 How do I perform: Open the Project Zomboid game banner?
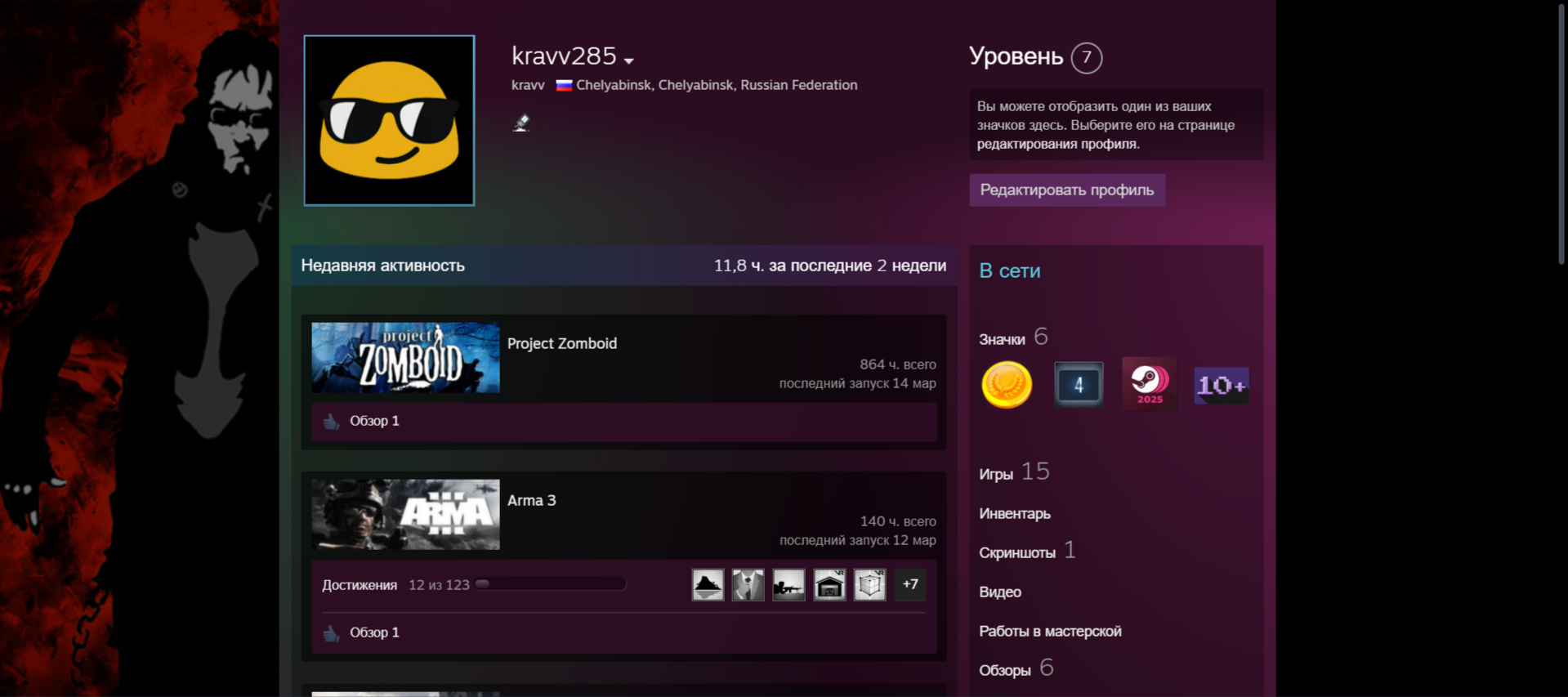(x=405, y=357)
